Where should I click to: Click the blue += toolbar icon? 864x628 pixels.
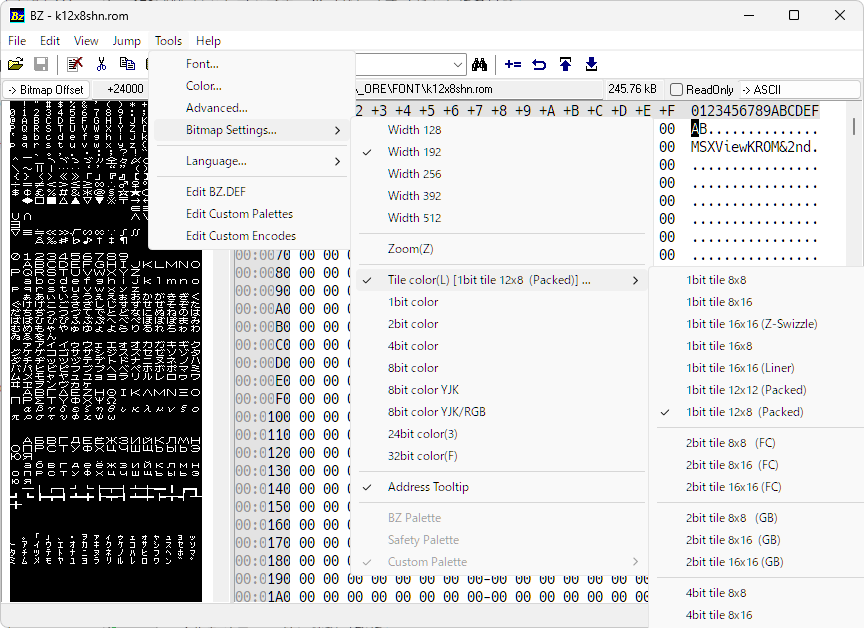pyautogui.click(x=513, y=64)
